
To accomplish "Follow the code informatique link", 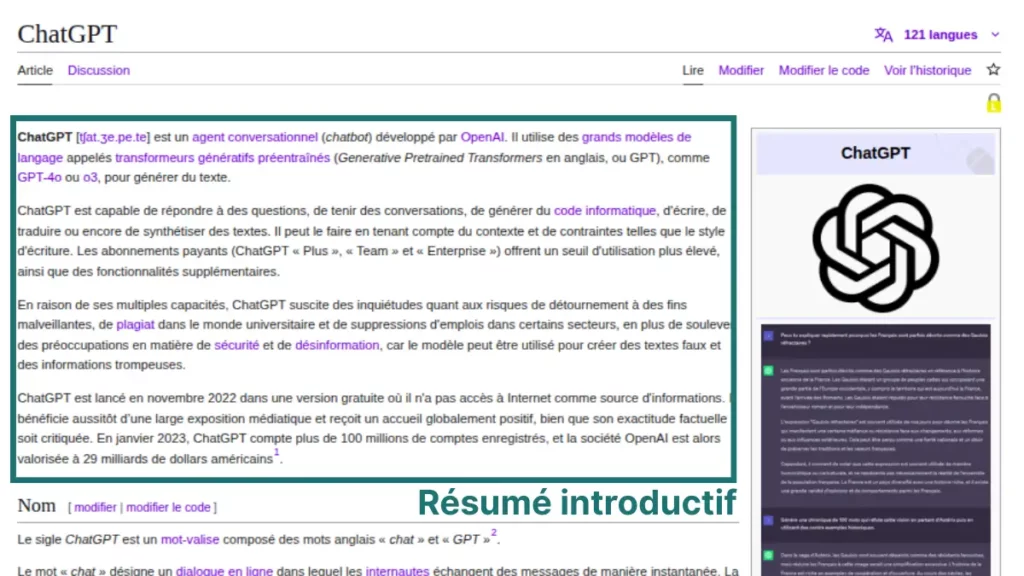I will click(605, 210).
